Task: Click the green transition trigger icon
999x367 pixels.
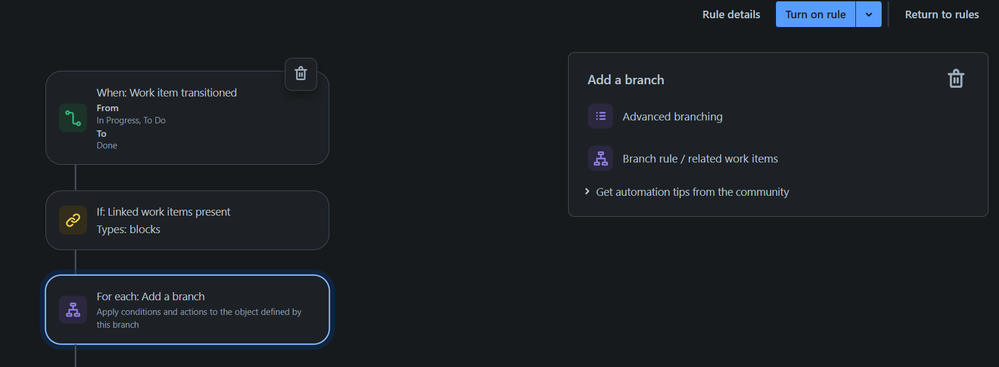Action: click(x=73, y=119)
